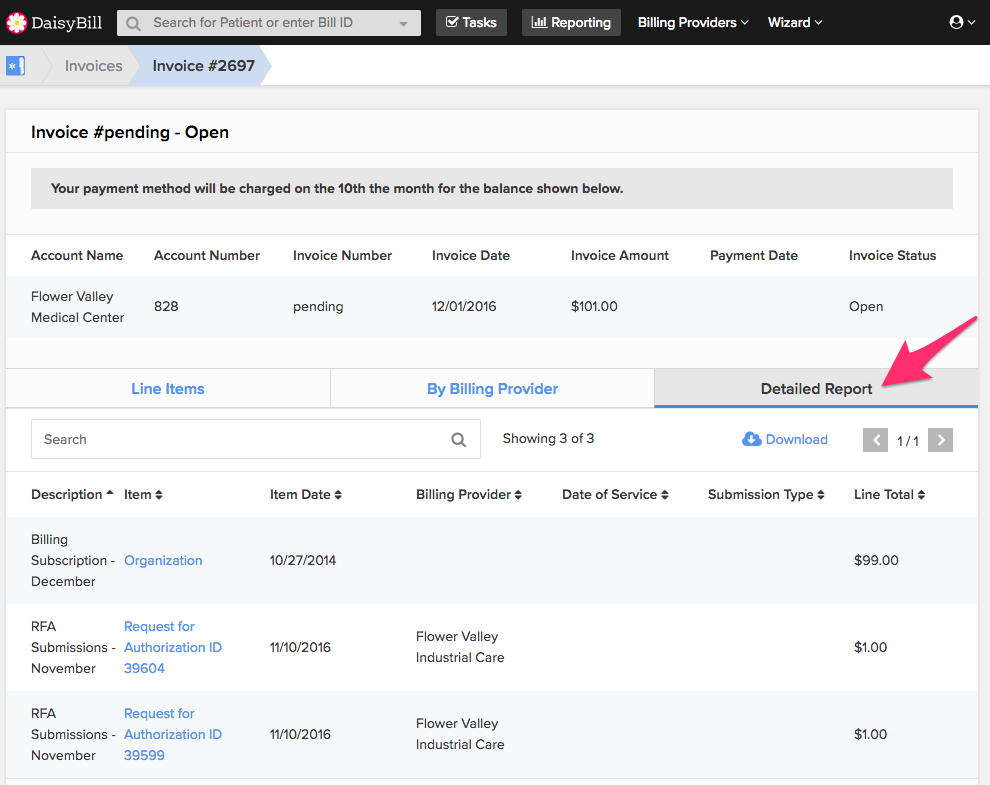The image size is (990, 785).
Task: Sort by Description column
Action: click(72, 494)
